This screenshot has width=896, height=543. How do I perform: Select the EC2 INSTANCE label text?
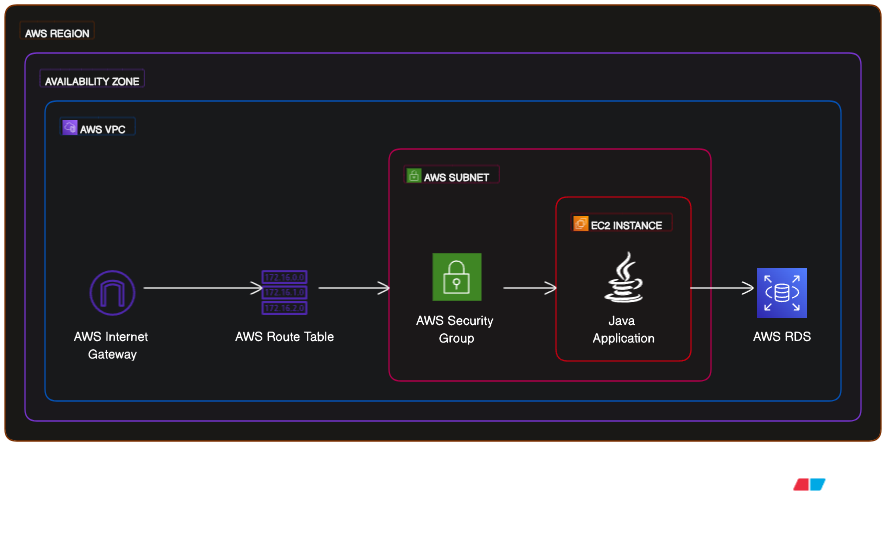pyautogui.click(x=626, y=226)
